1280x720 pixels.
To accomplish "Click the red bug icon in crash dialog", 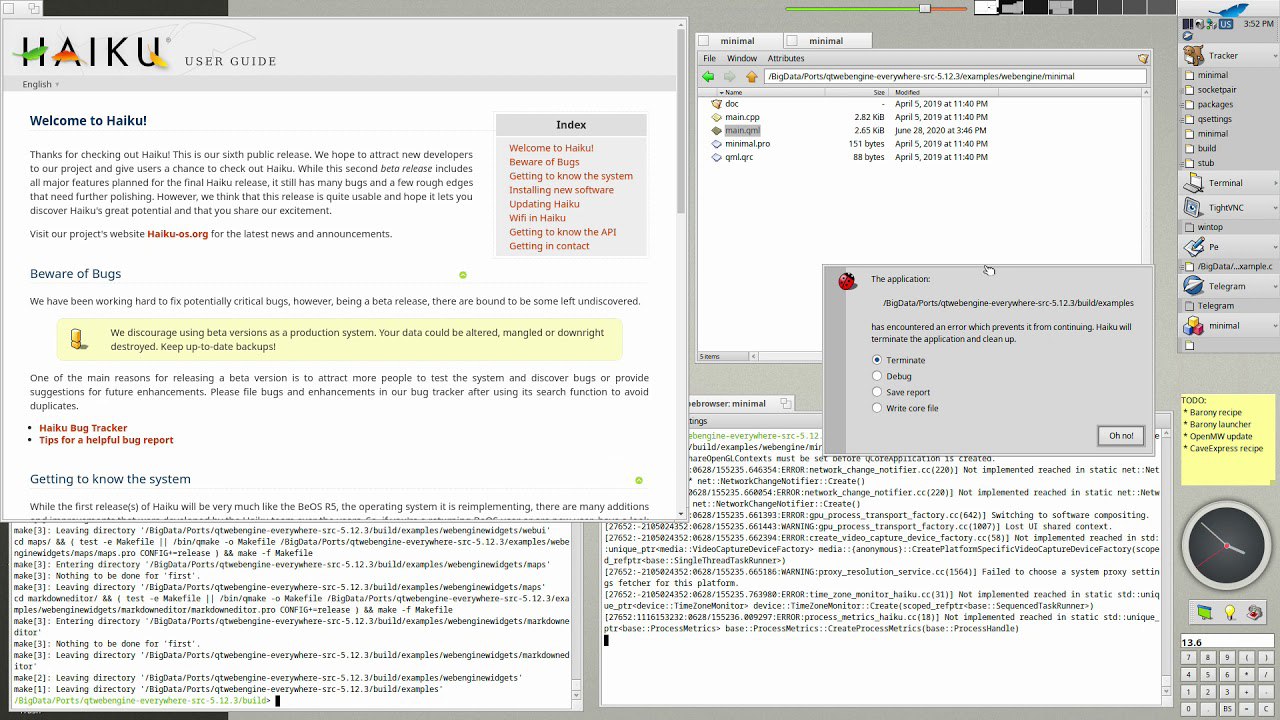I will (847, 281).
